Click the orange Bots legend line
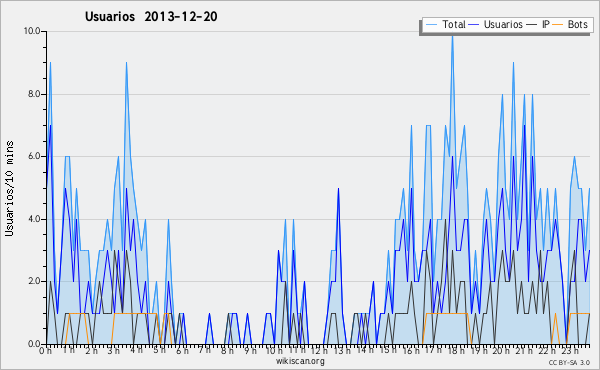The height and width of the screenshot is (370, 600). tap(559, 25)
